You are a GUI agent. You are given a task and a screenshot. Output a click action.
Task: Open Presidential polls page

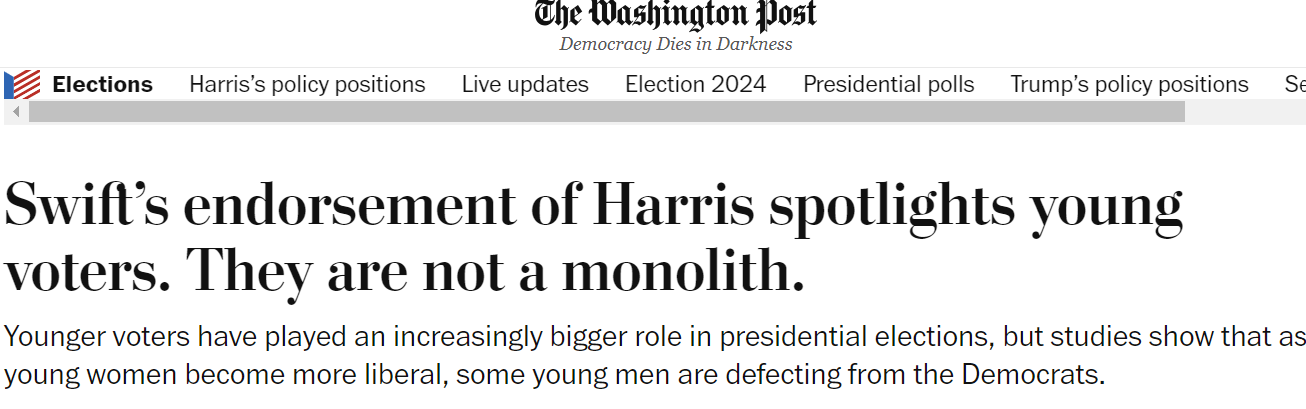tap(888, 85)
